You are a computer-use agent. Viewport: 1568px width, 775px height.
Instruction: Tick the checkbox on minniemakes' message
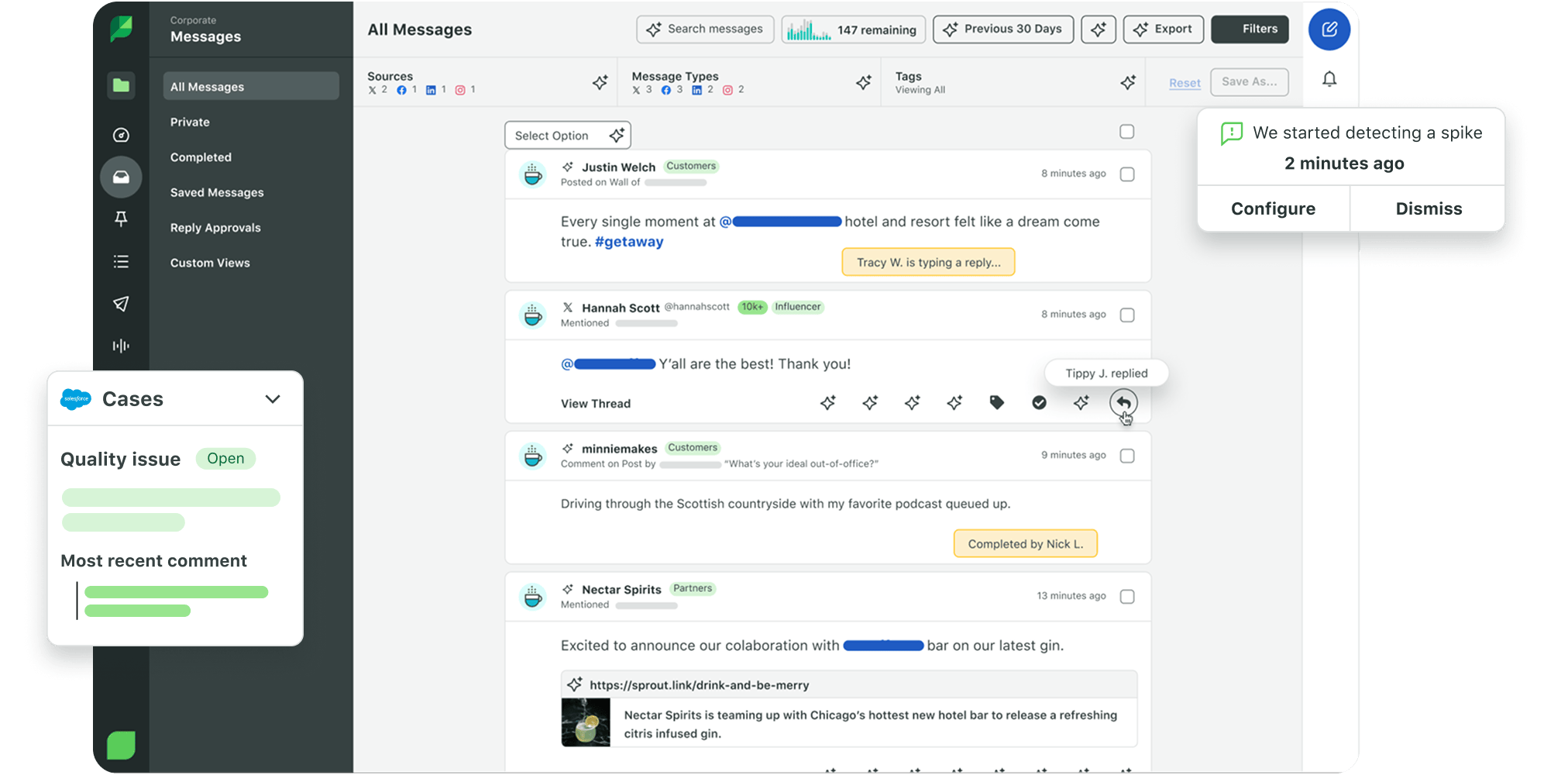1126,456
